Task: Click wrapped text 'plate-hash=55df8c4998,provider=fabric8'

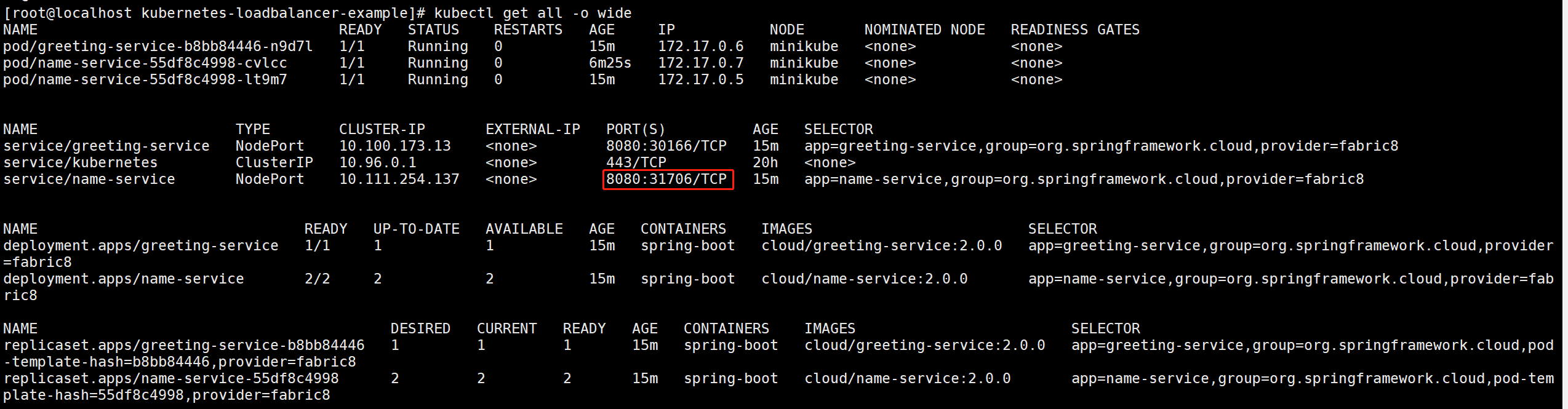Action: (x=166, y=395)
